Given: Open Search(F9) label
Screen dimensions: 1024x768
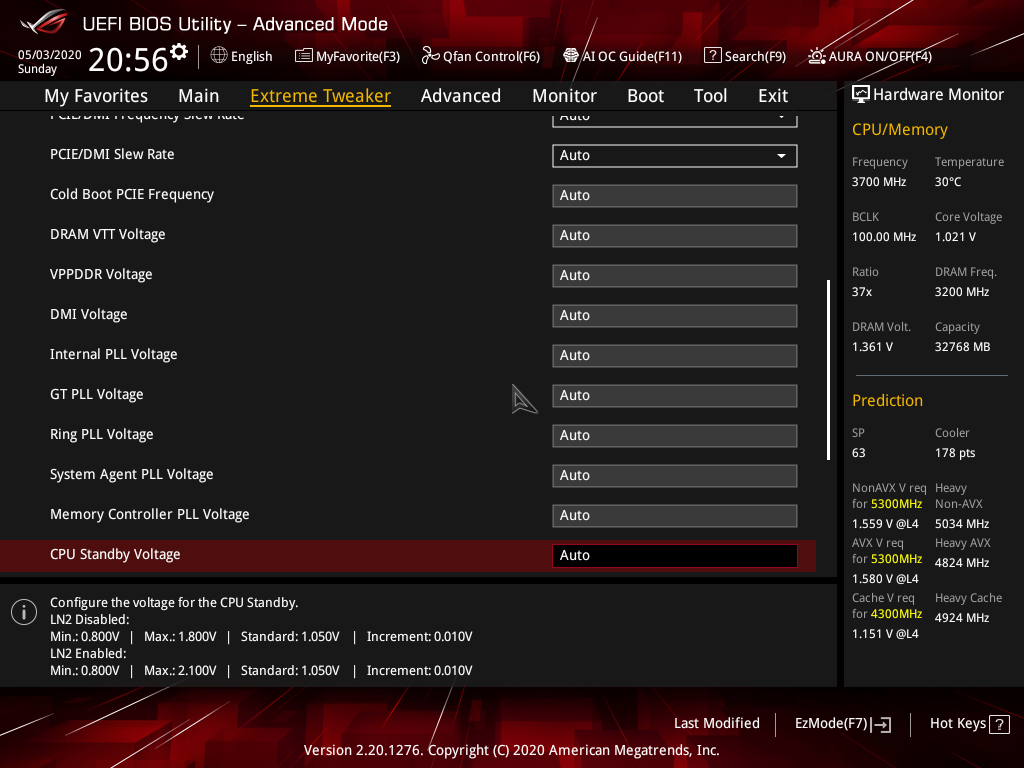Looking at the screenshot, I should click(x=755, y=57).
